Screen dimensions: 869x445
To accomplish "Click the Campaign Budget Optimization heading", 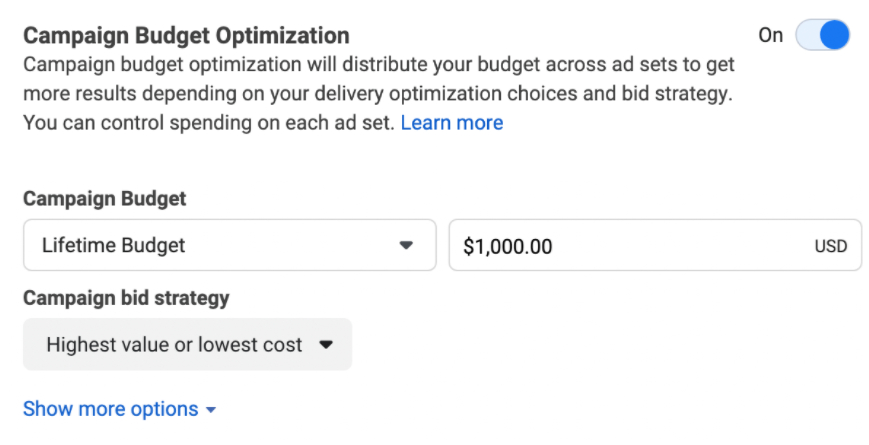I will [186, 35].
